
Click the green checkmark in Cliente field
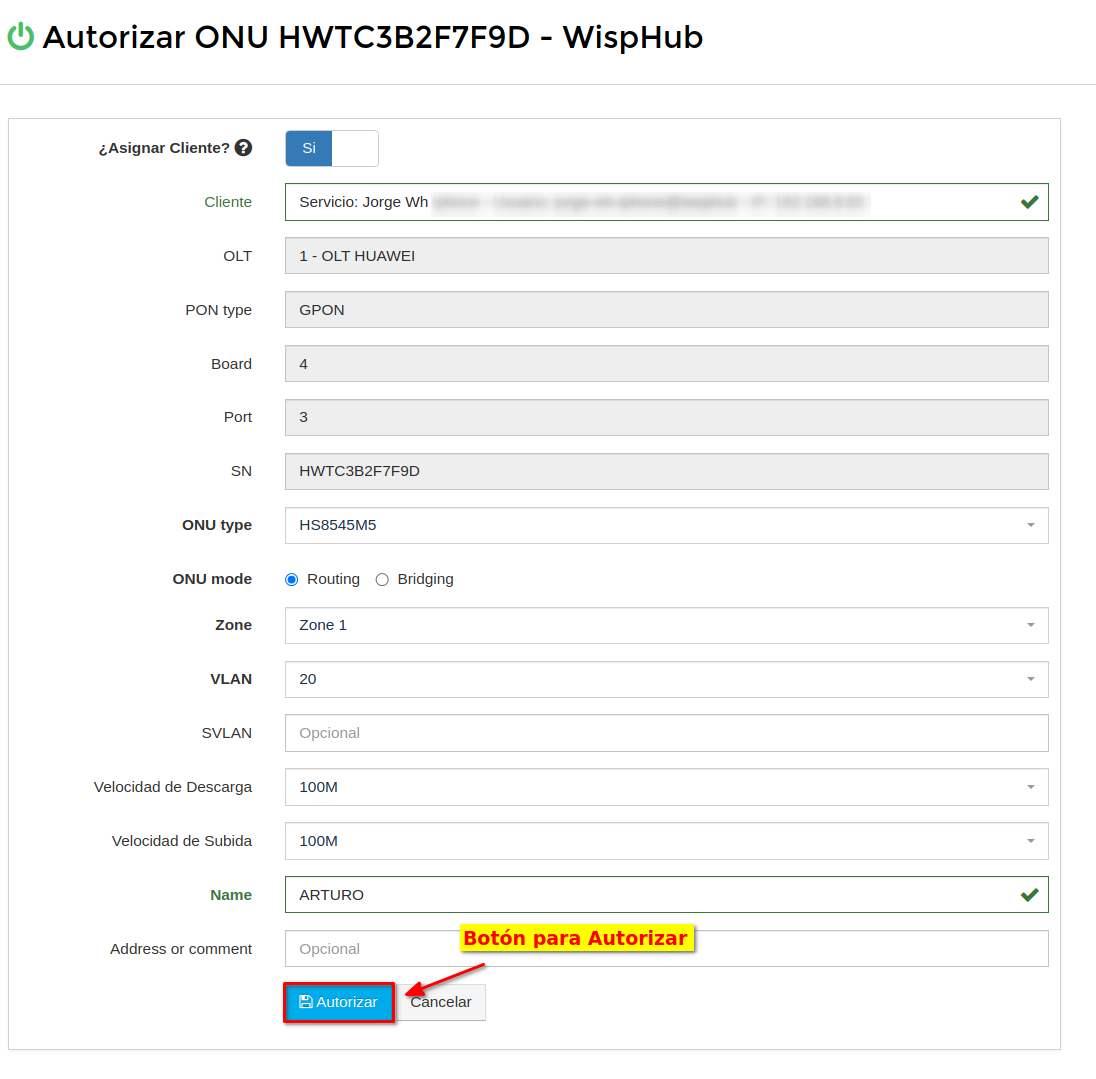point(1029,202)
